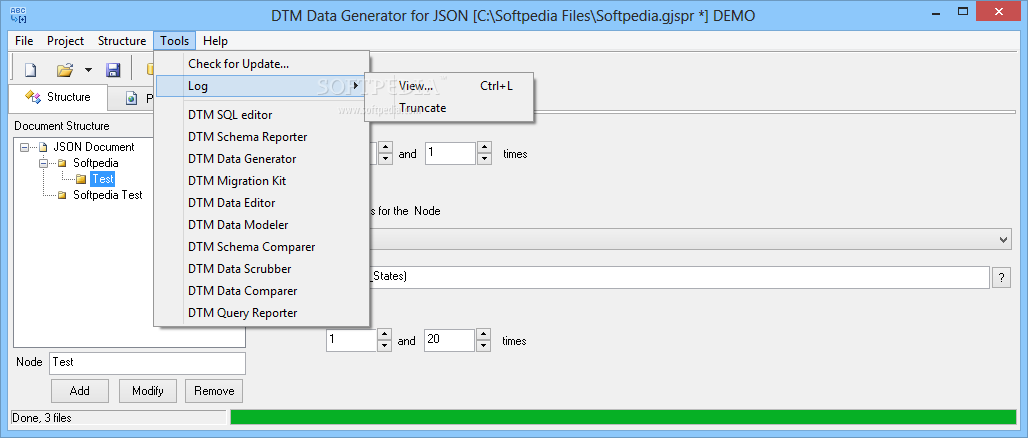
Task: Choose Truncate in Log submenu
Action: click(449, 108)
